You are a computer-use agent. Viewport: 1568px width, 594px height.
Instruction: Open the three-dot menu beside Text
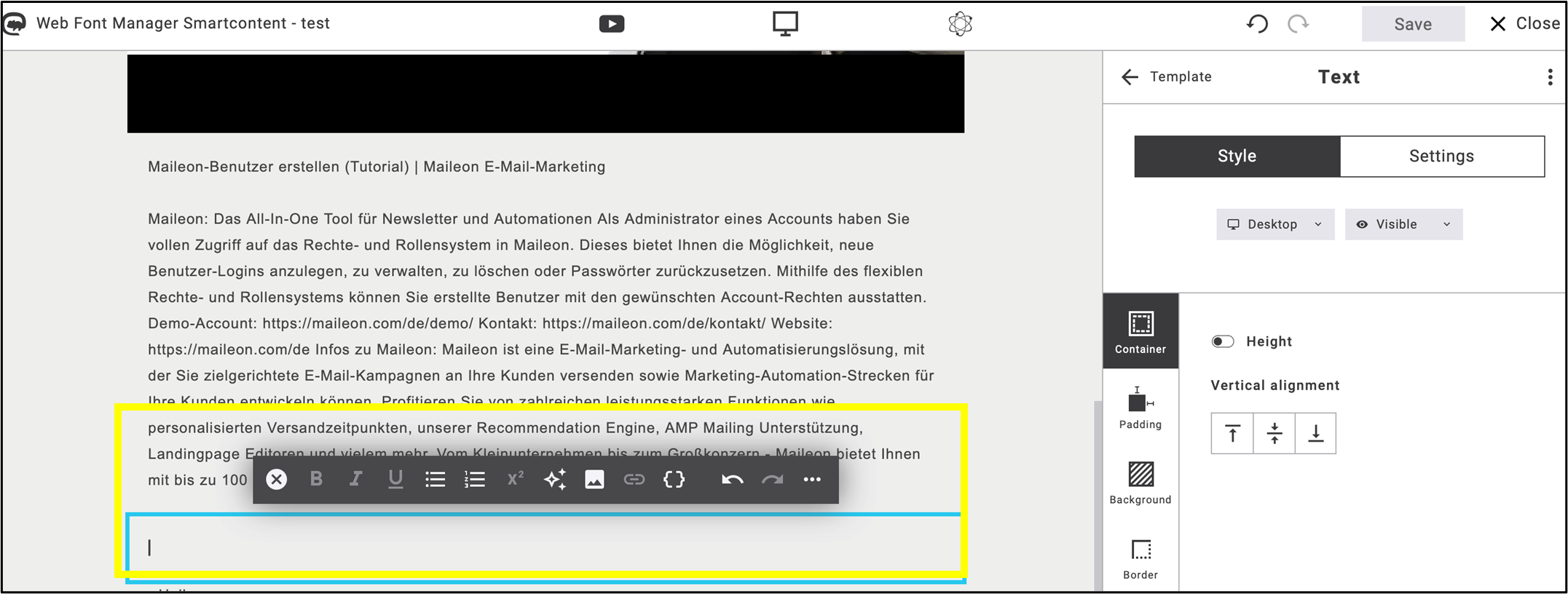1550,77
